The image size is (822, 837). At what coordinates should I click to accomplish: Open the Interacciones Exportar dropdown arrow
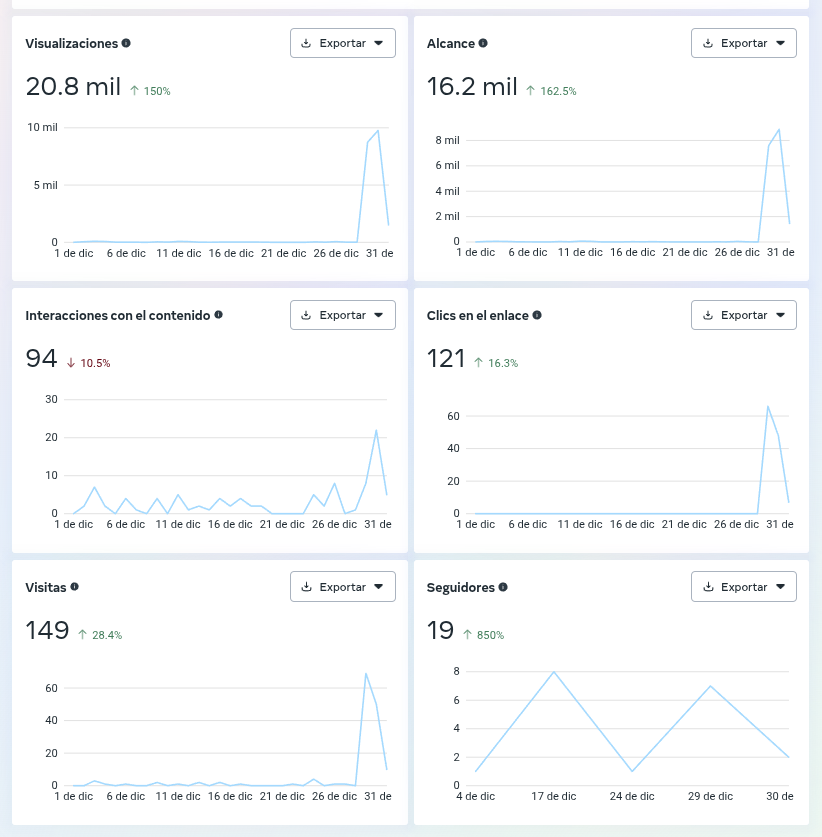coord(378,315)
